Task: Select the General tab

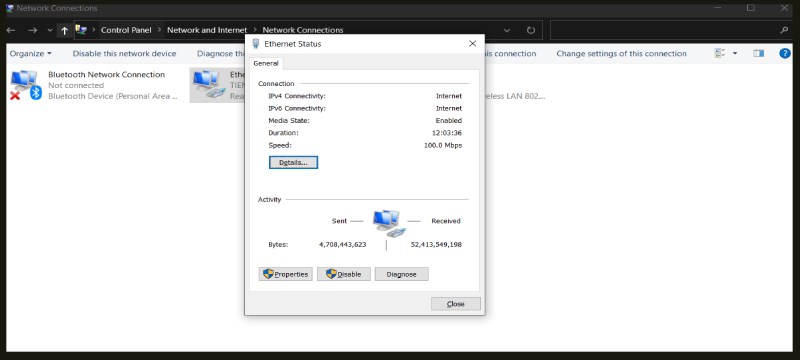Action: pyautogui.click(x=266, y=63)
